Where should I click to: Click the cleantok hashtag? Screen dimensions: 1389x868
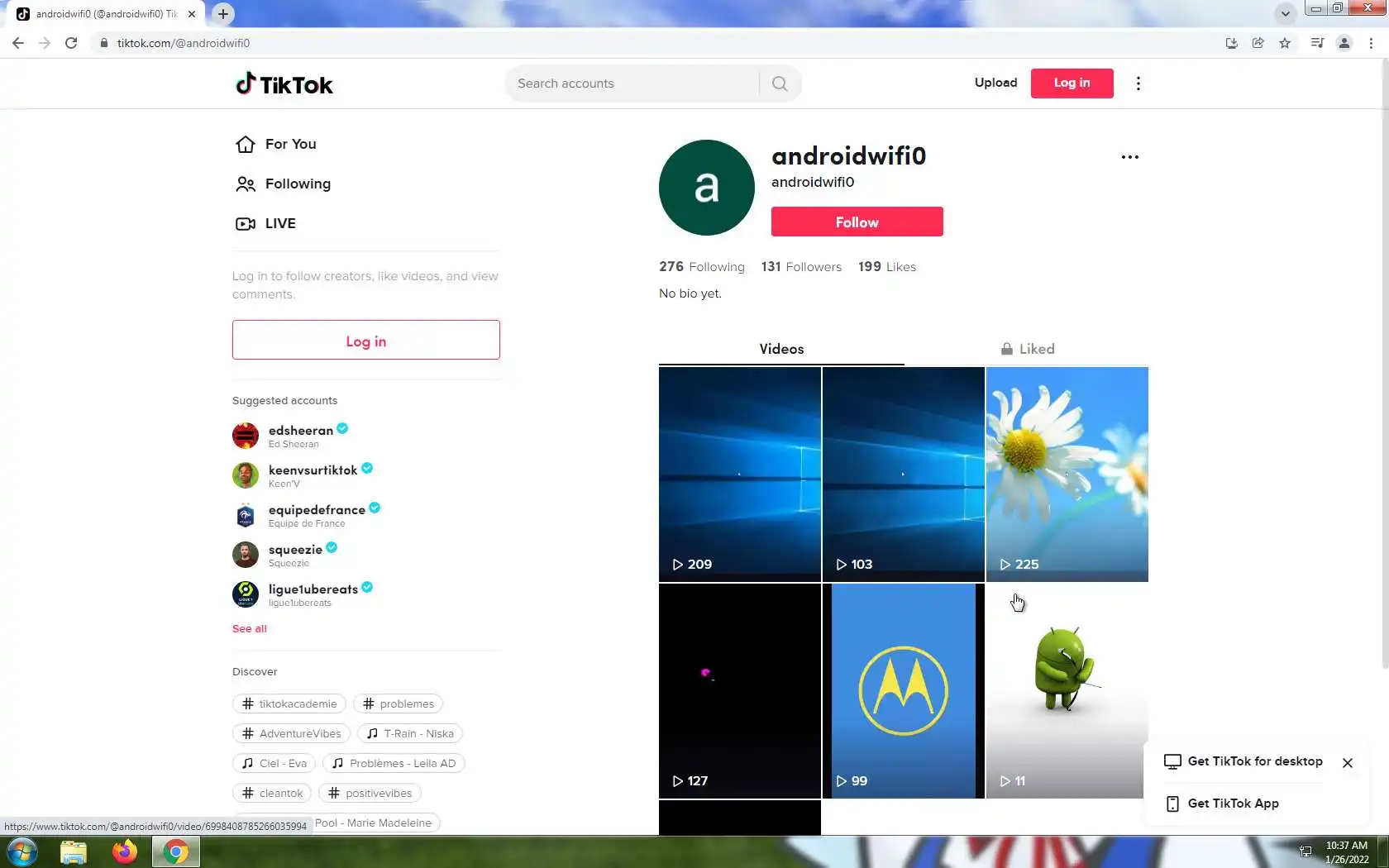pos(272,793)
